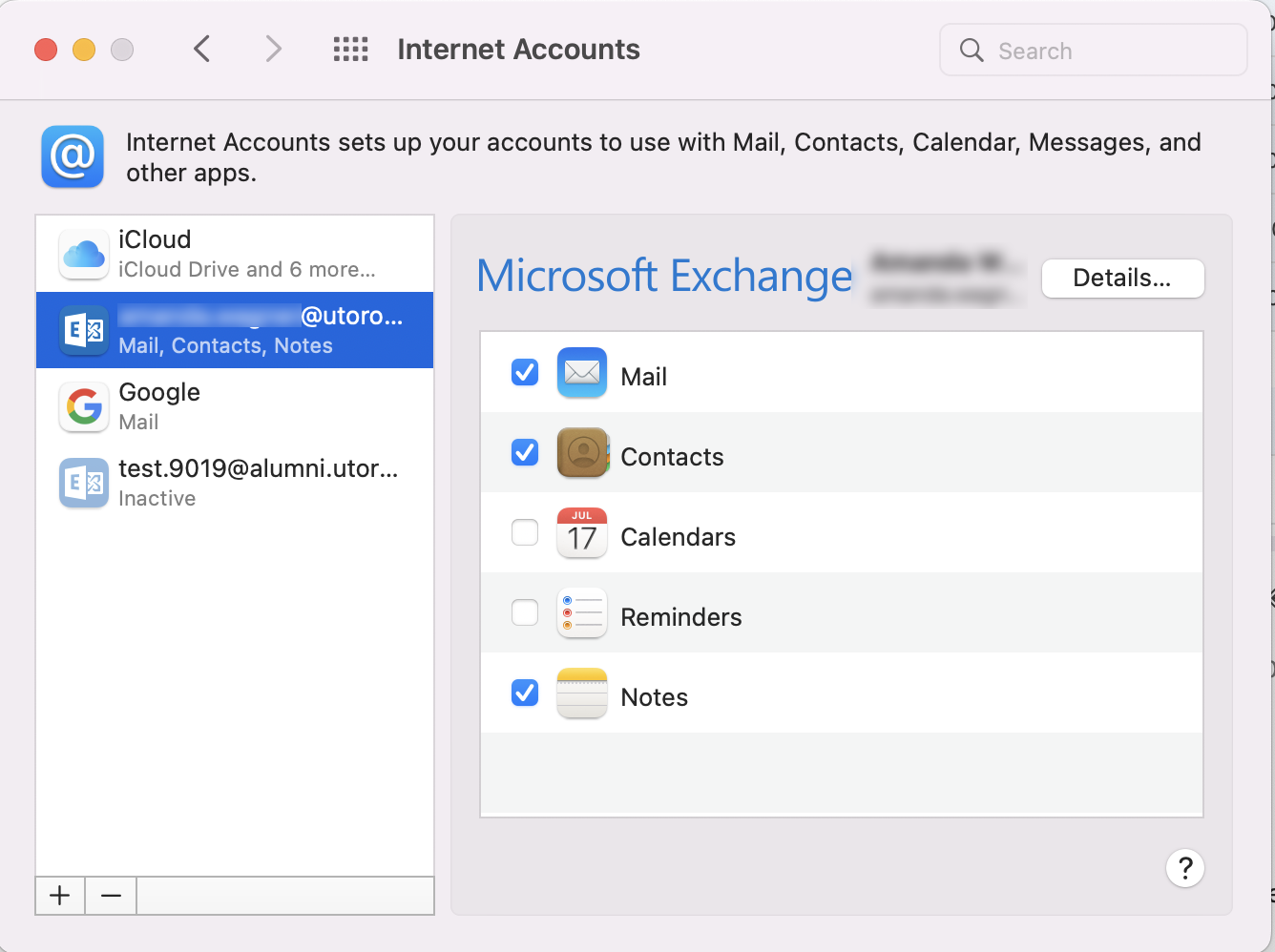The image size is (1275, 952).
Task: Minimize the window with the yellow button
Action: click(x=84, y=50)
